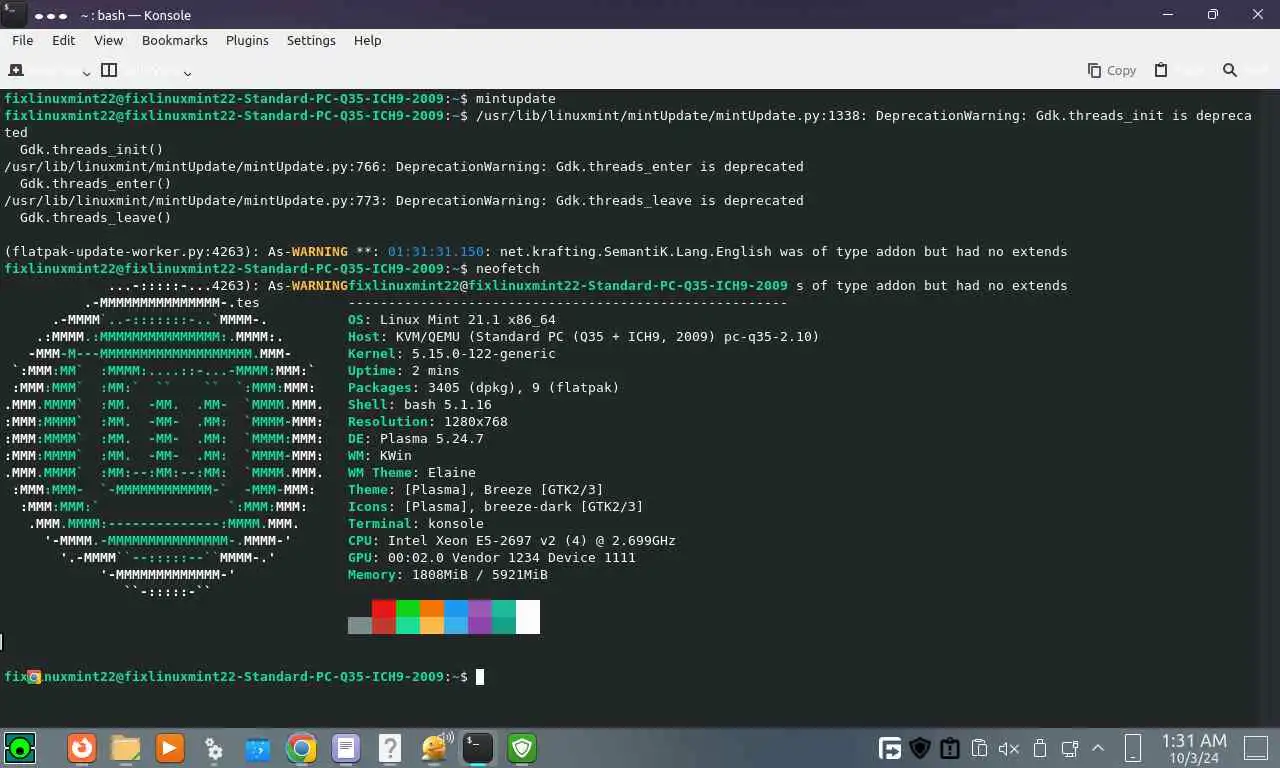Click the New Tab toolbar icon
This screenshot has width=1280, height=768.
pyautogui.click(x=16, y=70)
